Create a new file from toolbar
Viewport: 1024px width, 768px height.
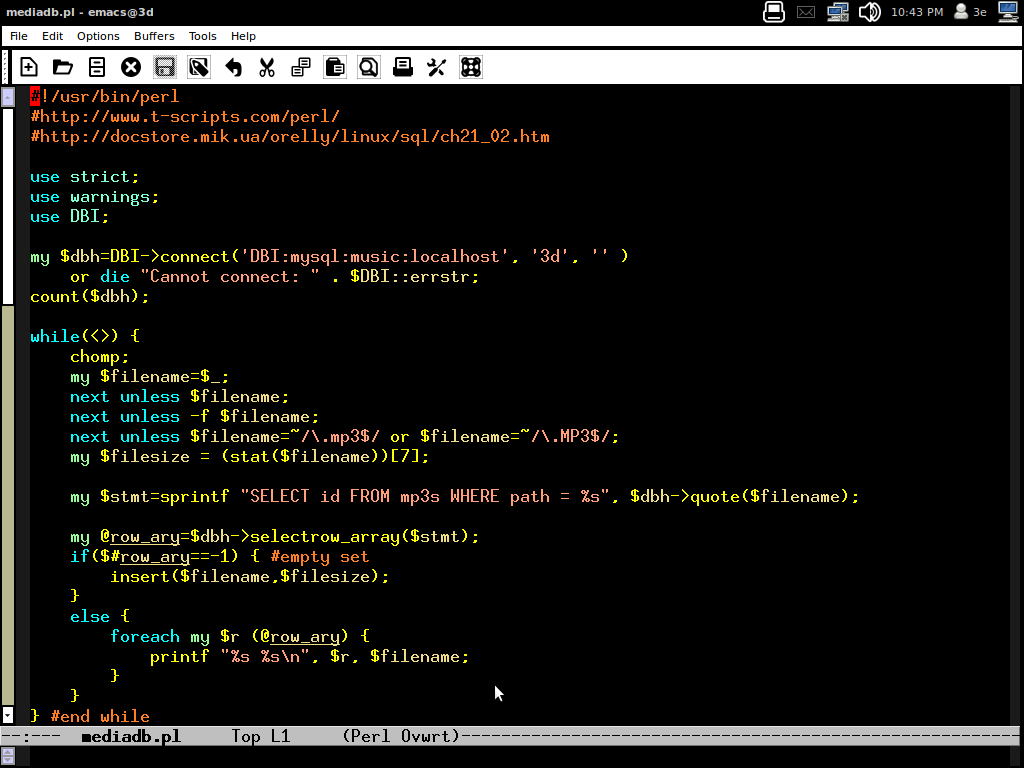tap(29, 67)
